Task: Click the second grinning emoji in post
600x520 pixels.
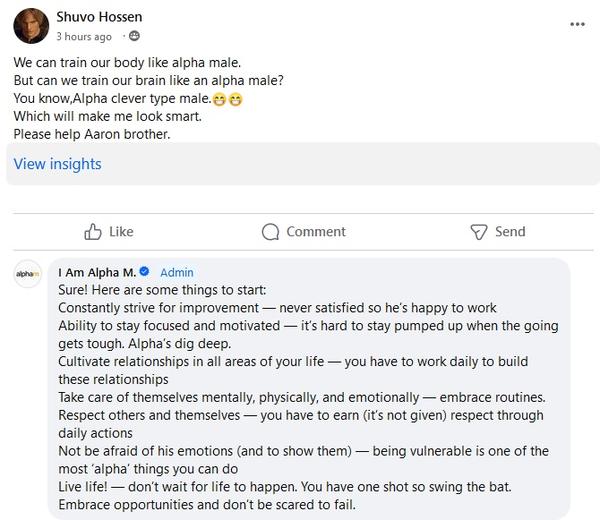Action: [236, 99]
